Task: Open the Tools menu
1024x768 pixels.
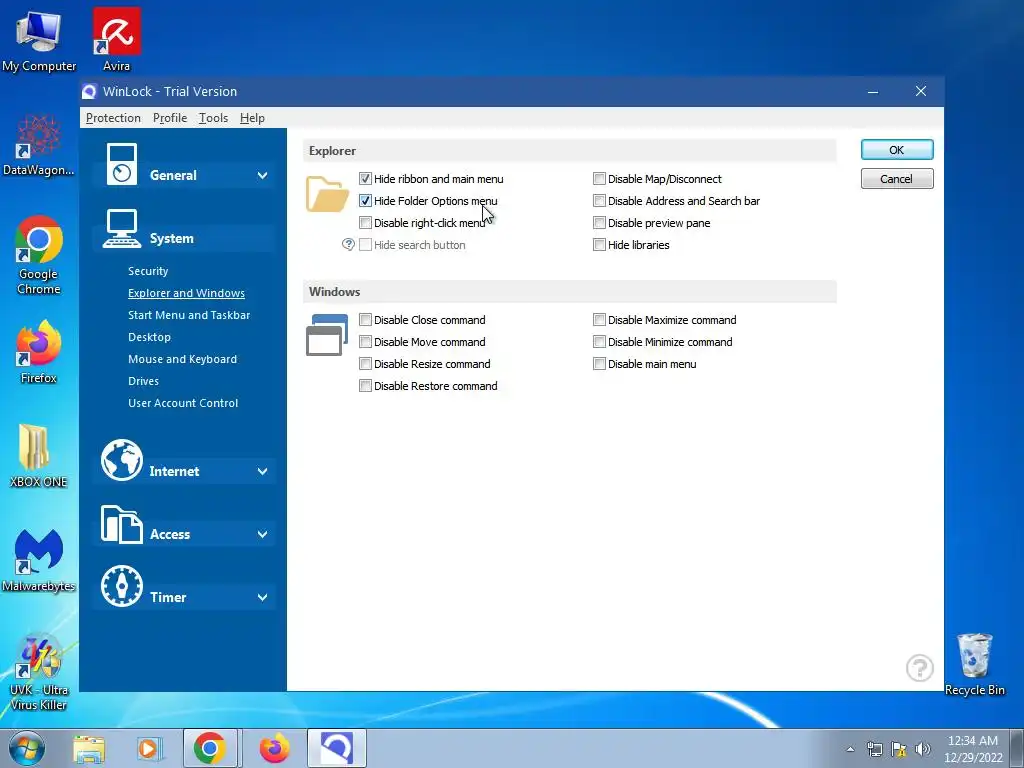Action: [214, 118]
